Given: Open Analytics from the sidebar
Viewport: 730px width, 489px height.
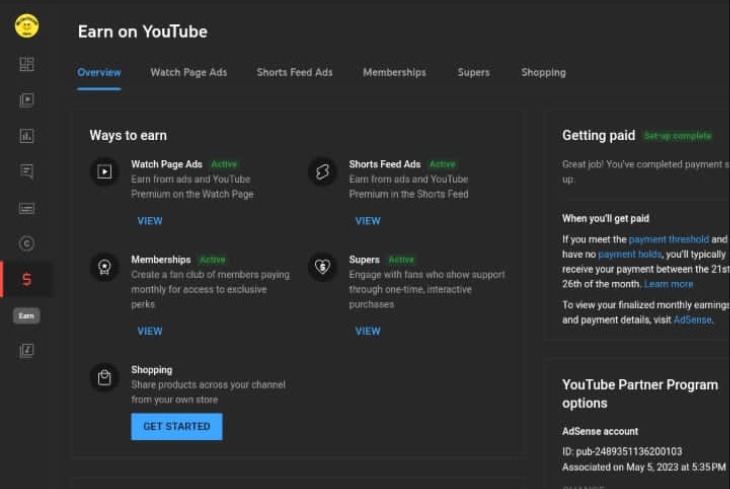Looking at the screenshot, I should point(27,136).
